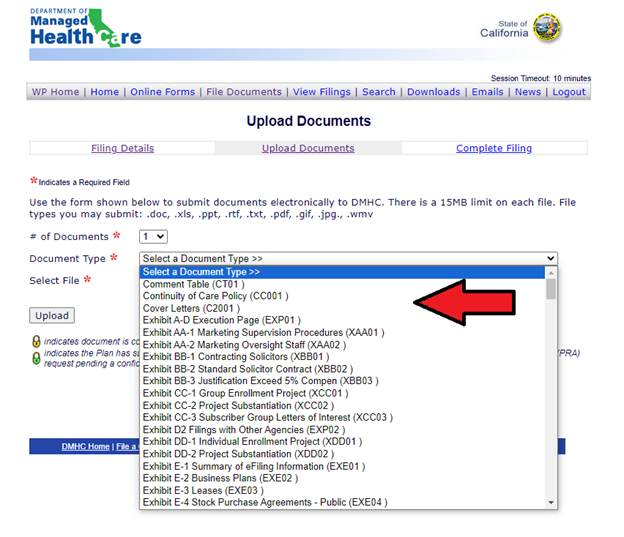Open the Document Type dropdown
Viewport: 624px width, 537px height.
pyautogui.click(x=348, y=258)
